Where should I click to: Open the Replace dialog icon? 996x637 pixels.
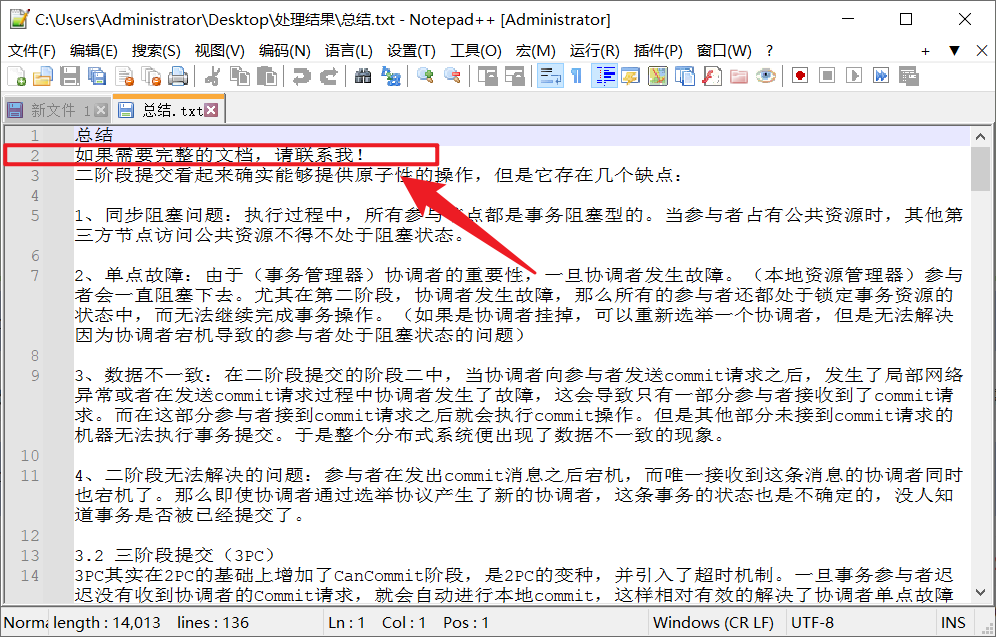click(x=390, y=76)
